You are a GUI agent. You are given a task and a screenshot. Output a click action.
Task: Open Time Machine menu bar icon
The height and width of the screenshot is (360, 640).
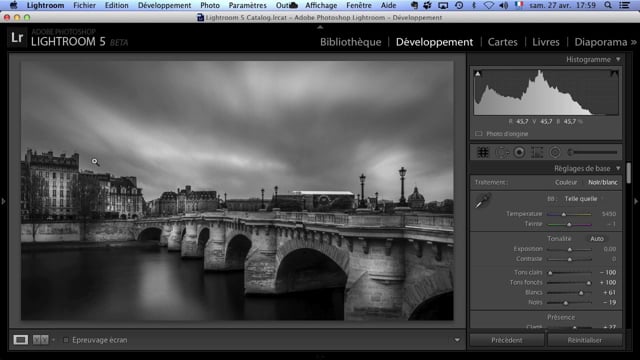(x=459, y=5)
